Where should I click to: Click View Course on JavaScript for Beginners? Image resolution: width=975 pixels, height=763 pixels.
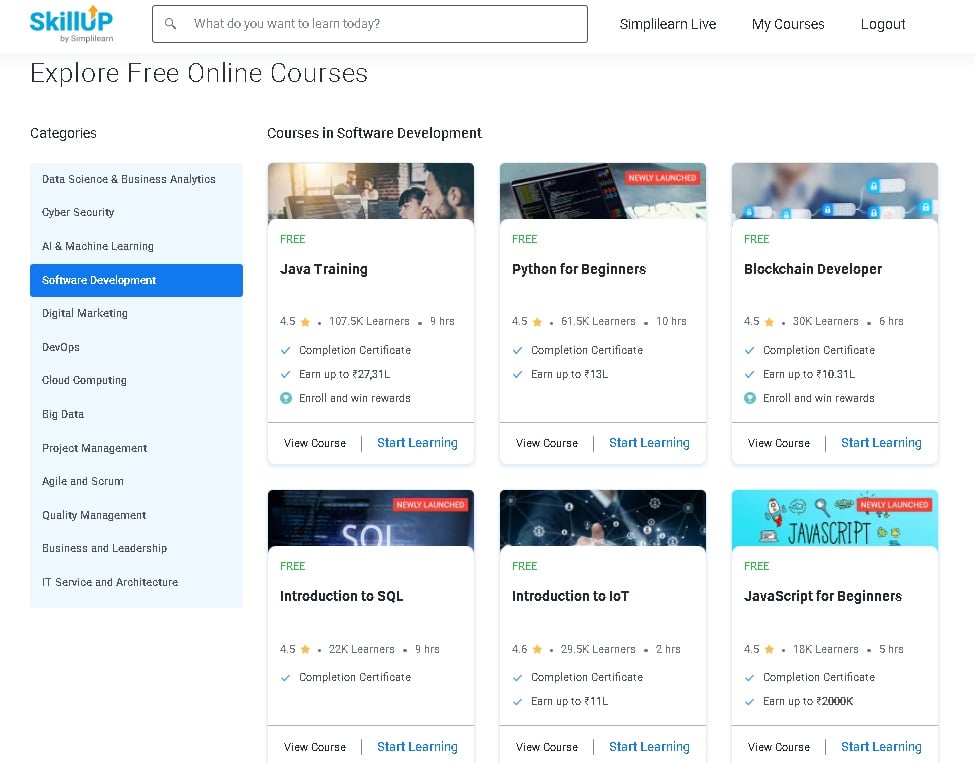point(779,747)
